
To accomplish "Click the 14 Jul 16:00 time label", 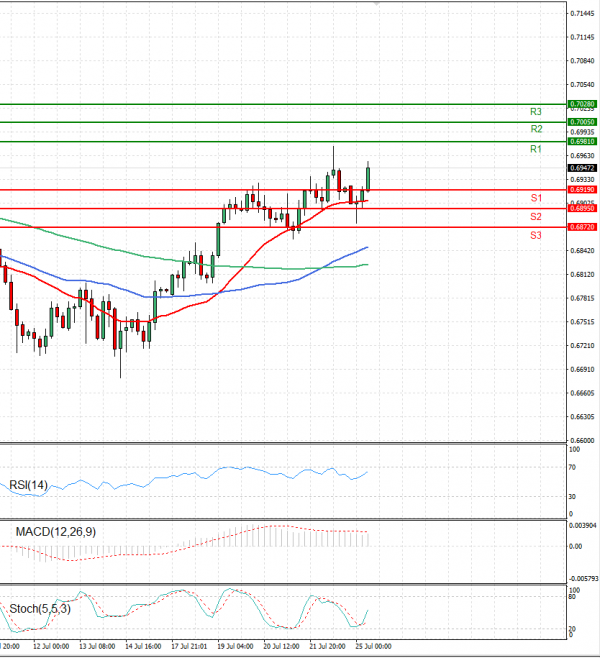I will tap(143, 646).
